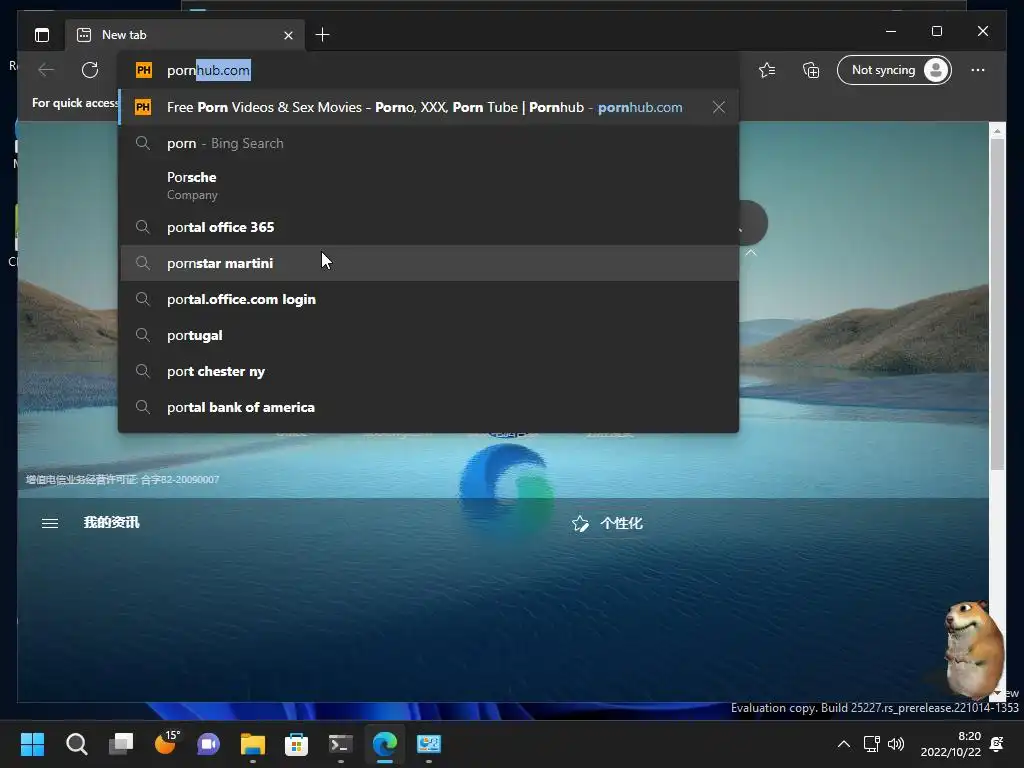Image resolution: width=1024 pixels, height=768 pixels.
Task: Click inside the address bar text field
Action: click(x=428, y=70)
